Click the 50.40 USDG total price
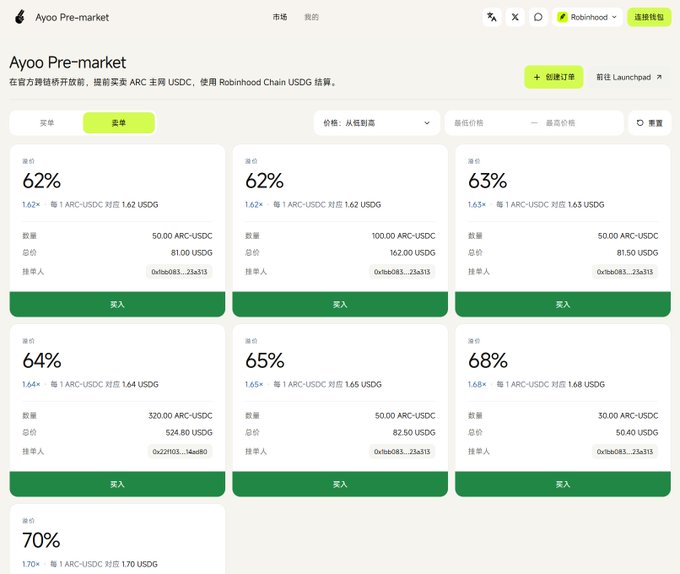 pyautogui.click(x=637, y=432)
